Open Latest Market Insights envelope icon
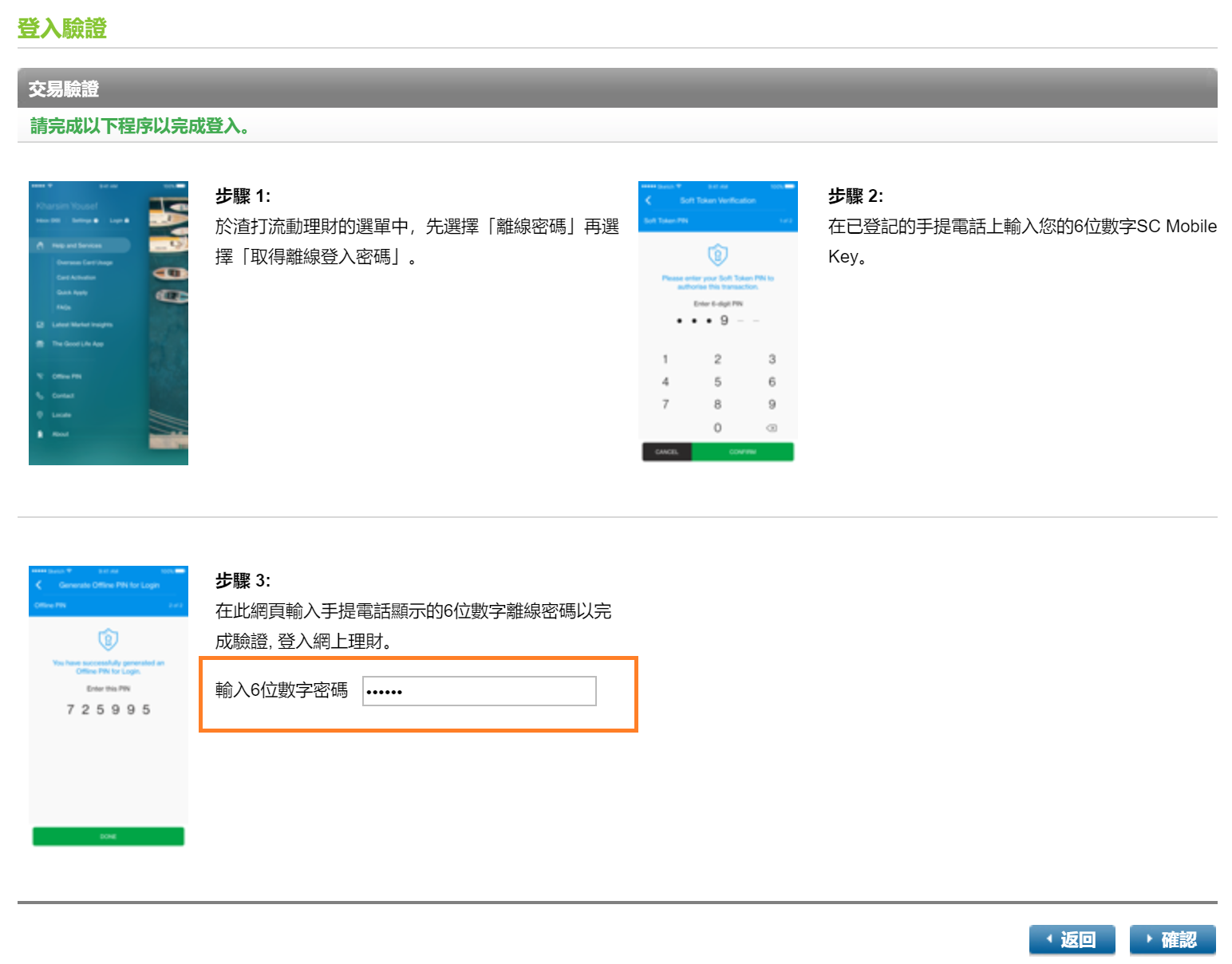This screenshot has height=964, width=1232. click(x=40, y=325)
